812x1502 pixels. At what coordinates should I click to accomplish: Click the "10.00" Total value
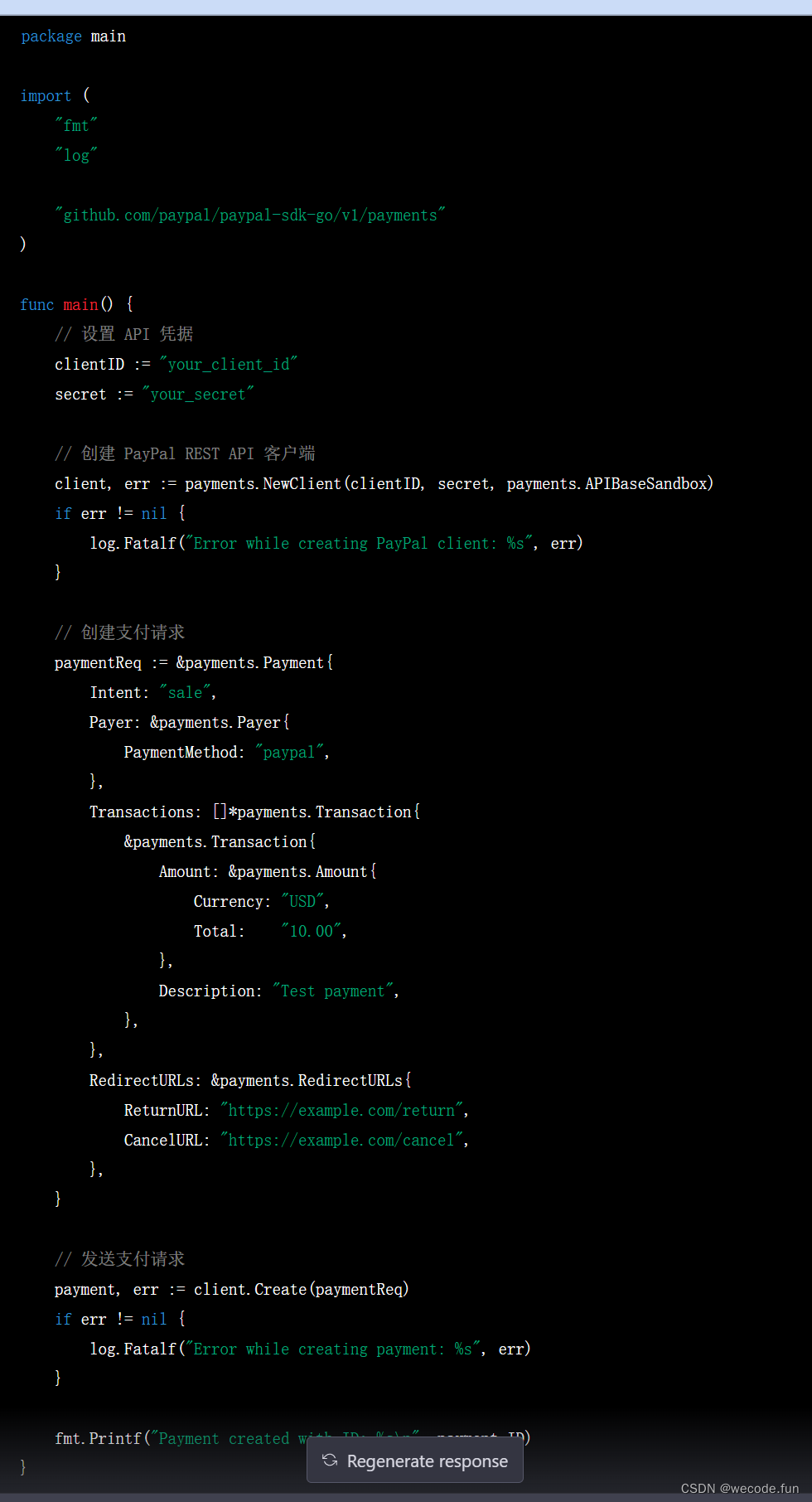(x=311, y=932)
